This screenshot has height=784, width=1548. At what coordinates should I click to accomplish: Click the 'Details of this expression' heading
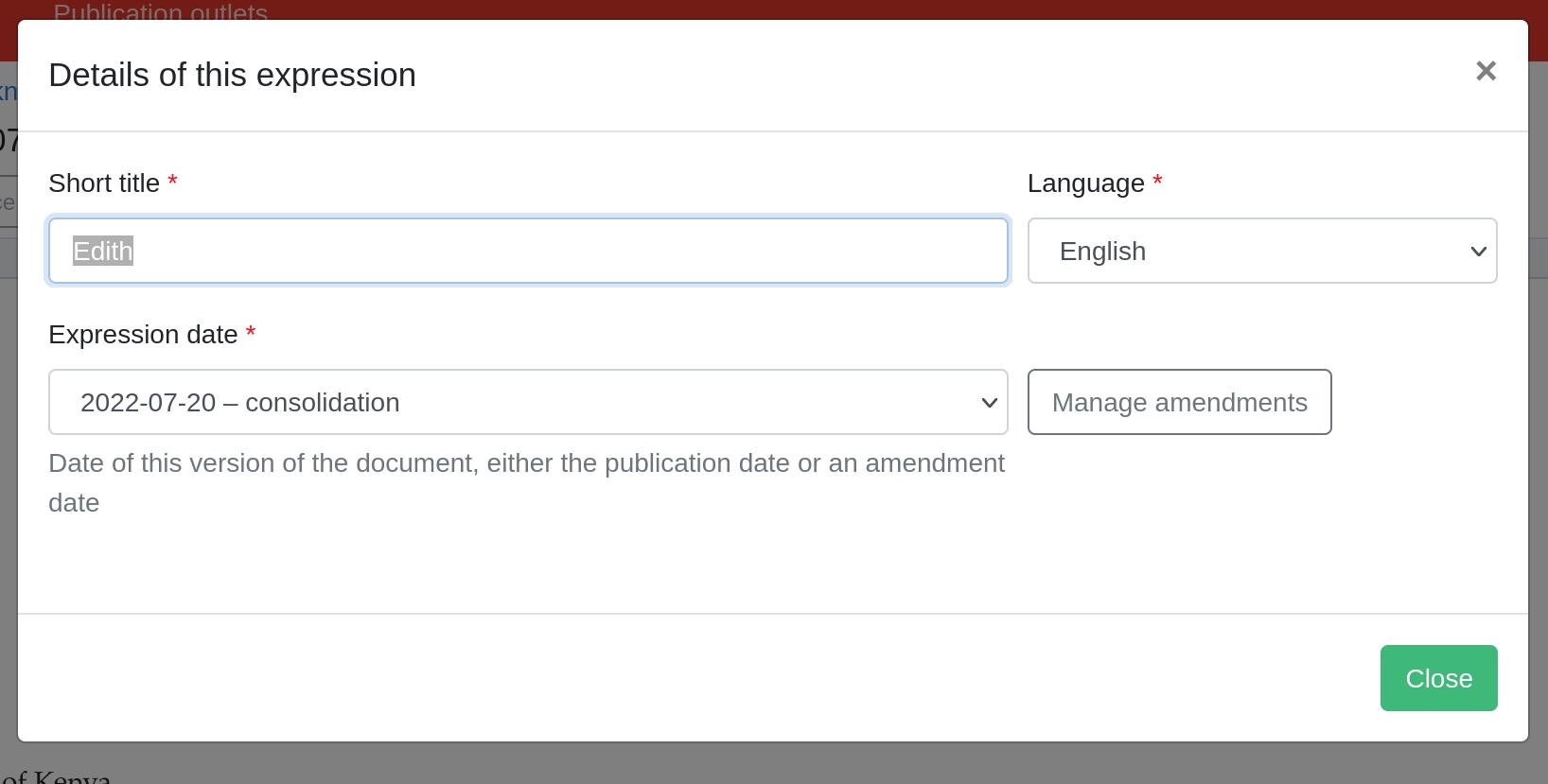pos(232,75)
